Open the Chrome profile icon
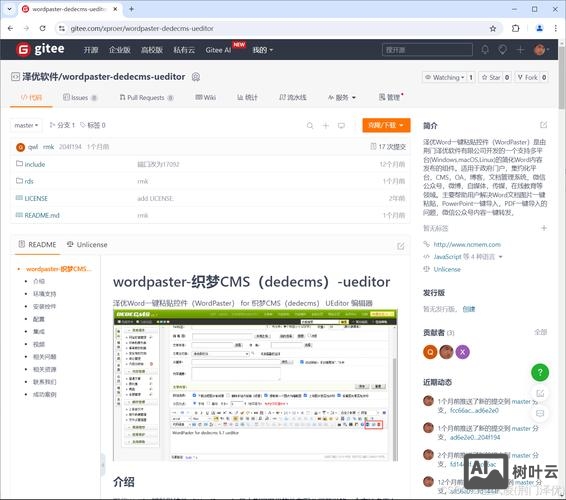The height and width of the screenshot is (500, 566). (539, 29)
